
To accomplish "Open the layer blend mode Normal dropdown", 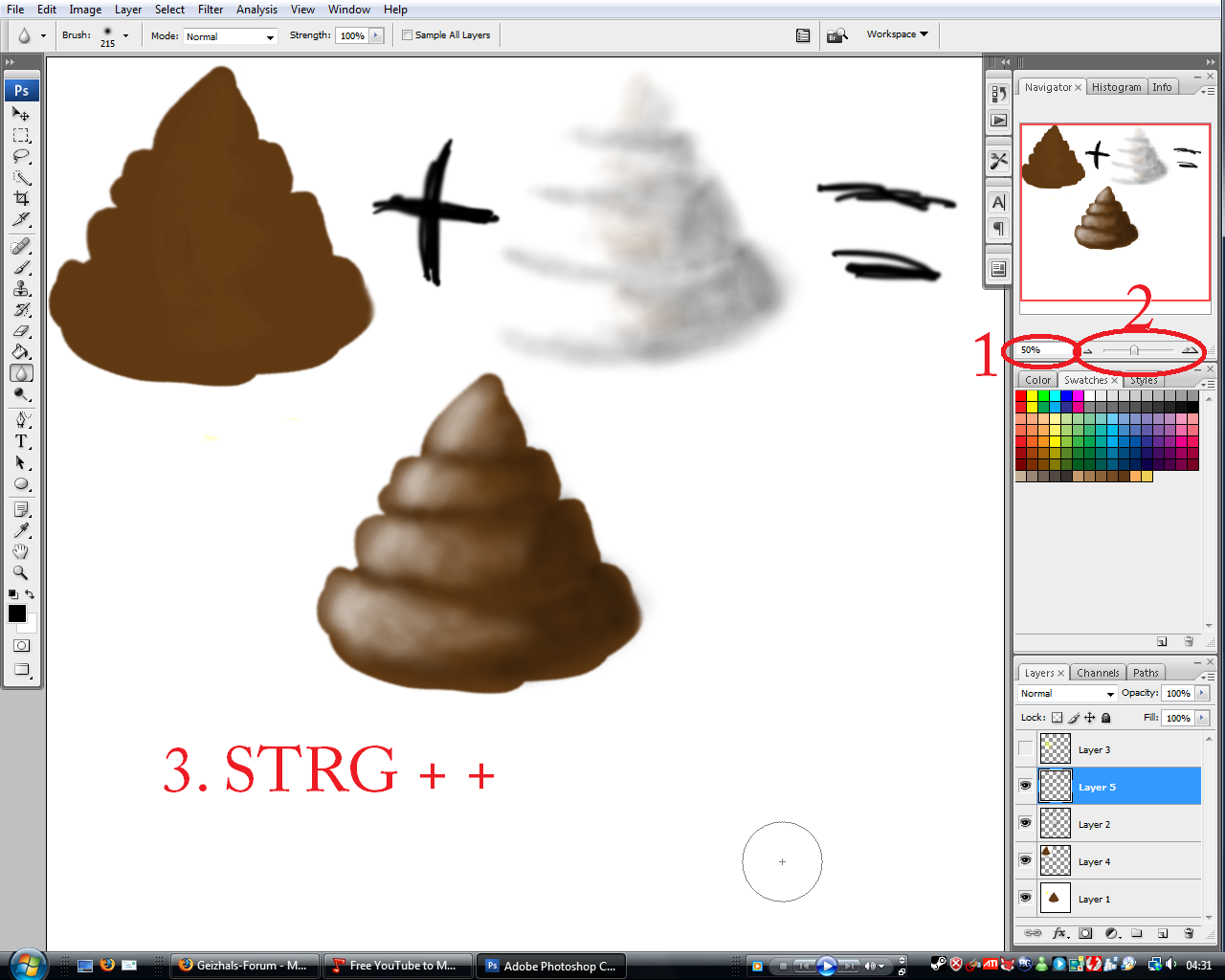I will click(1067, 693).
